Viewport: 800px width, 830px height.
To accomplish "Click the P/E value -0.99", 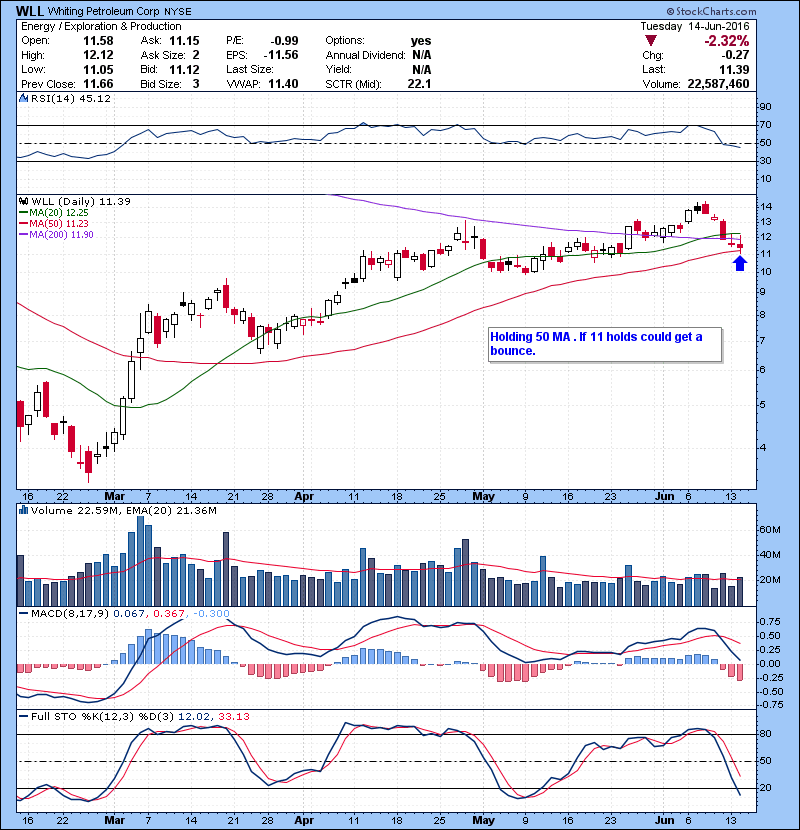I will tap(284, 41).
